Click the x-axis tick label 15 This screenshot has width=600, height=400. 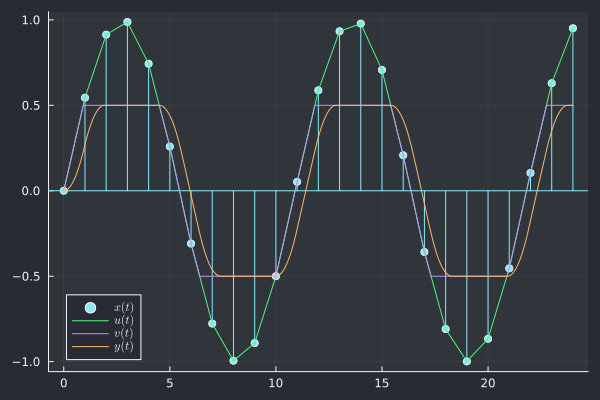tap(382, 383)
